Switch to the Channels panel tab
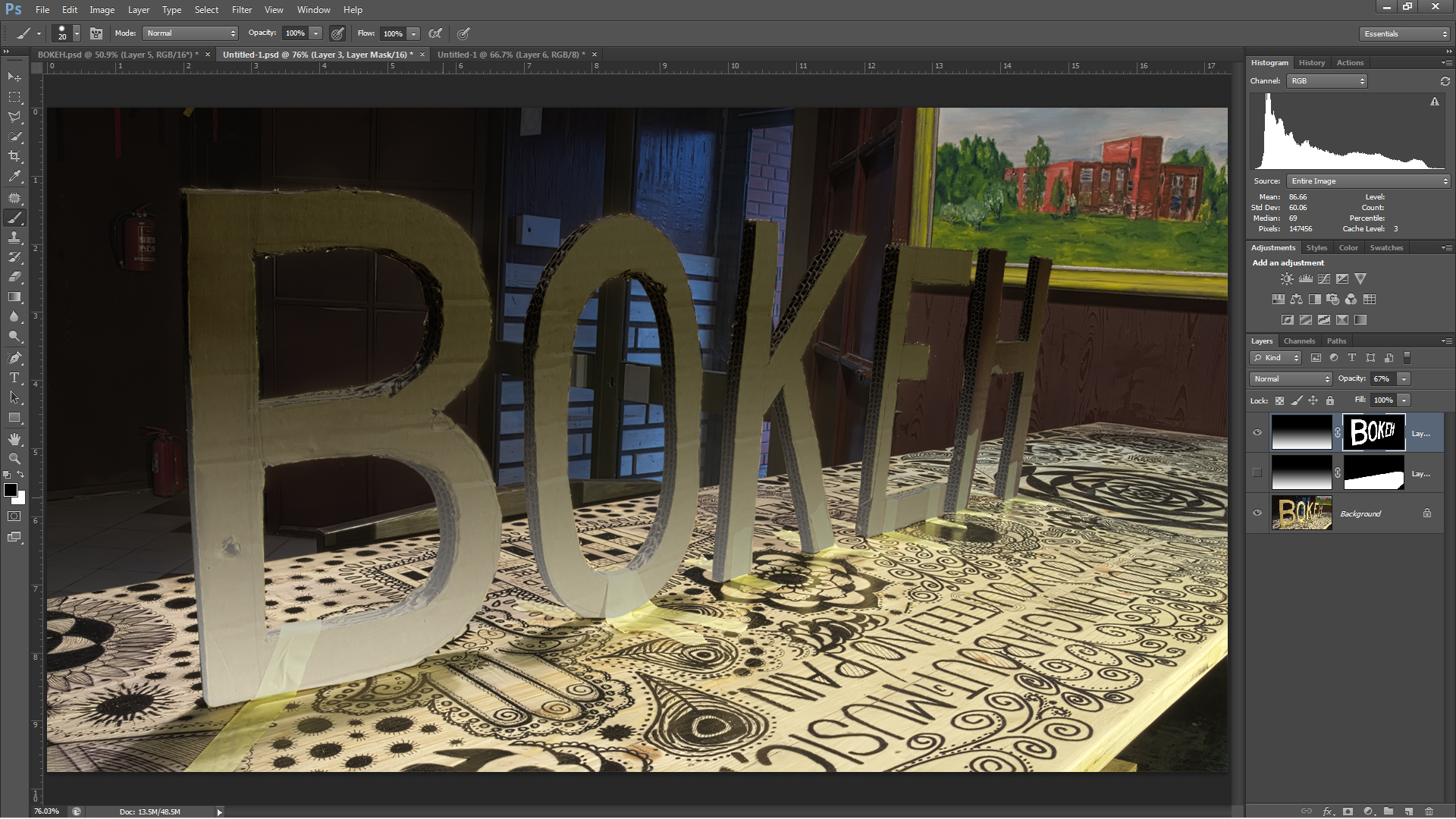Image resolution: width=1456 pixels, height=819 pixels. 1299,341
